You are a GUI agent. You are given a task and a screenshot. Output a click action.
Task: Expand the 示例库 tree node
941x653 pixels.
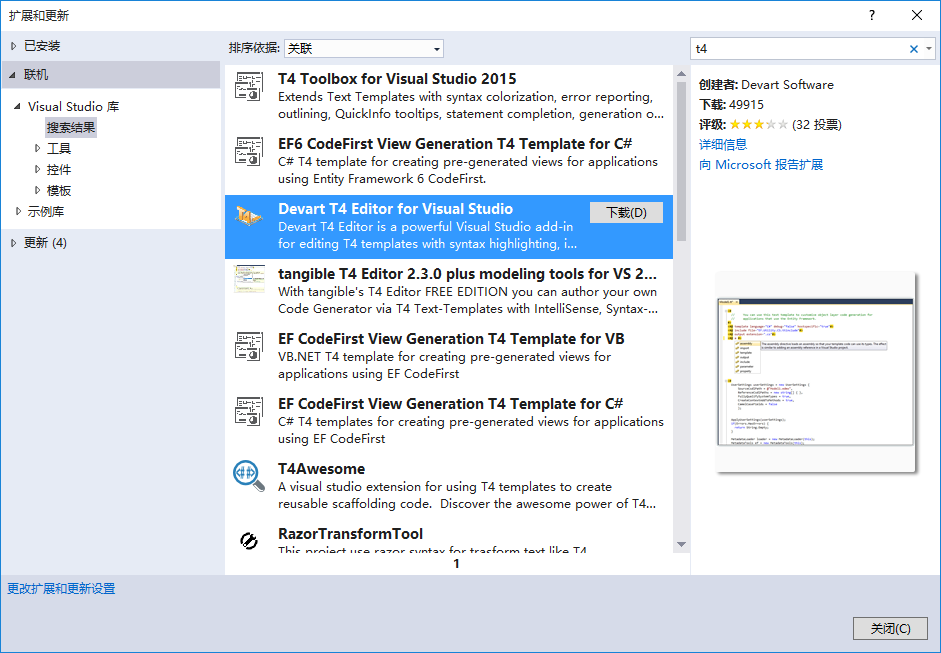pos(18,211)
